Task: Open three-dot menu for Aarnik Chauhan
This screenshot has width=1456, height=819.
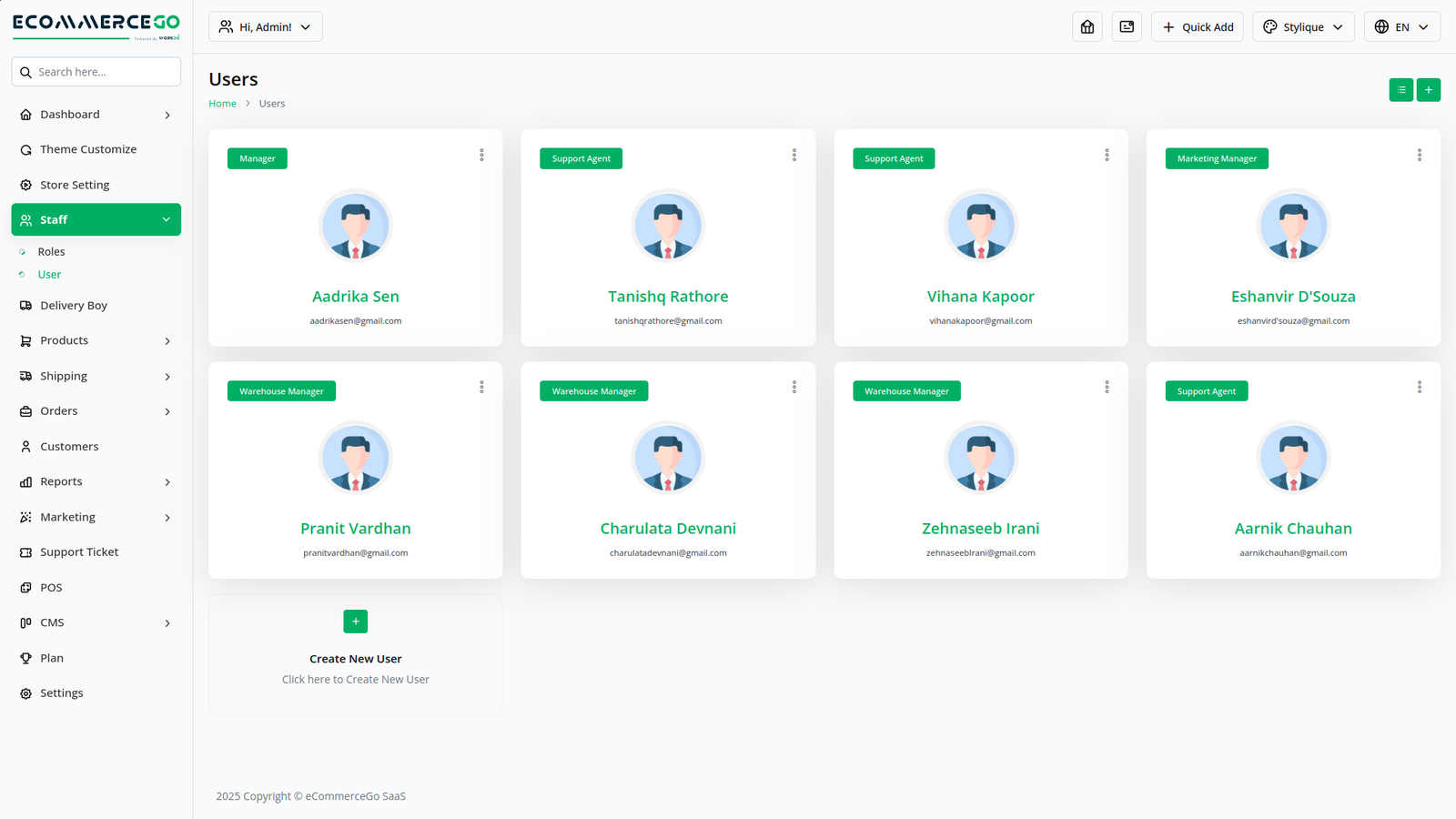Action: click(1419, 388)
